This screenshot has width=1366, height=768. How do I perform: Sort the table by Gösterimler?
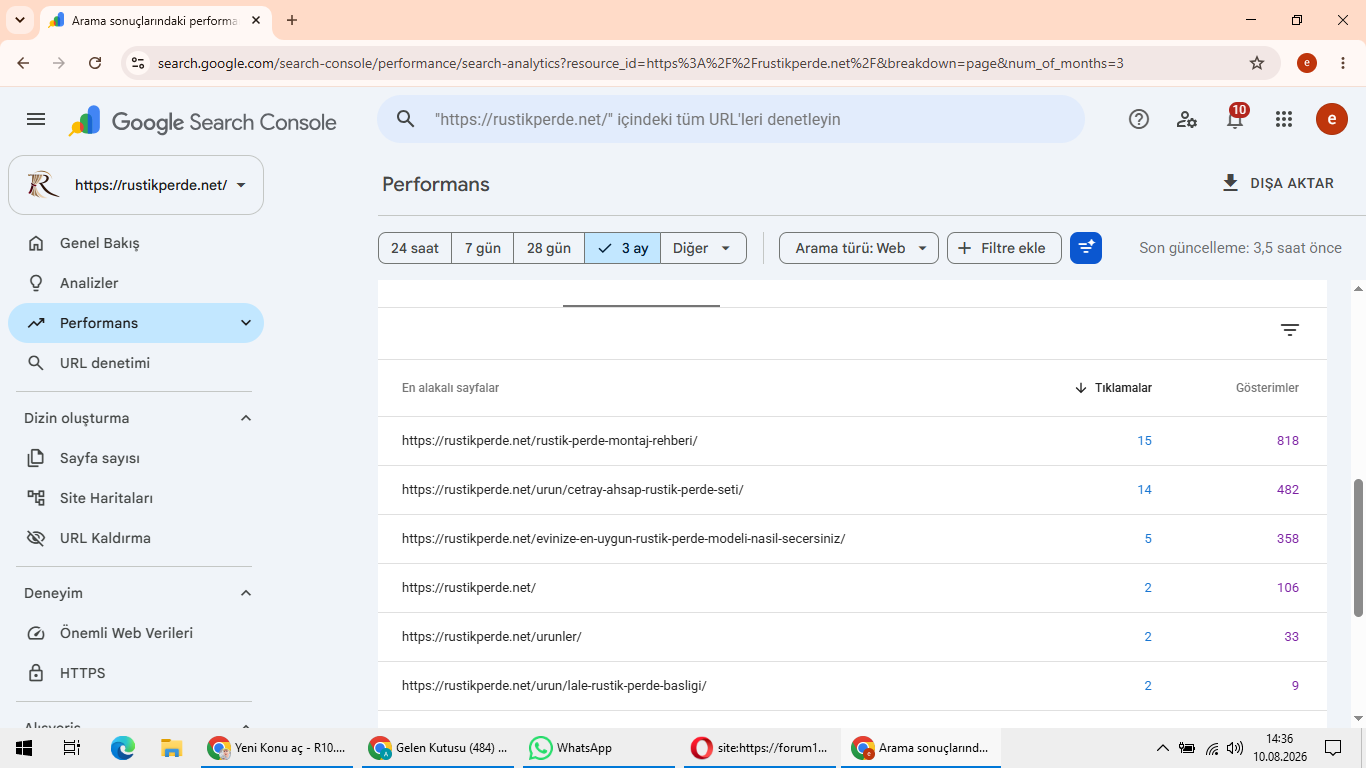(x=1267, y=388)
